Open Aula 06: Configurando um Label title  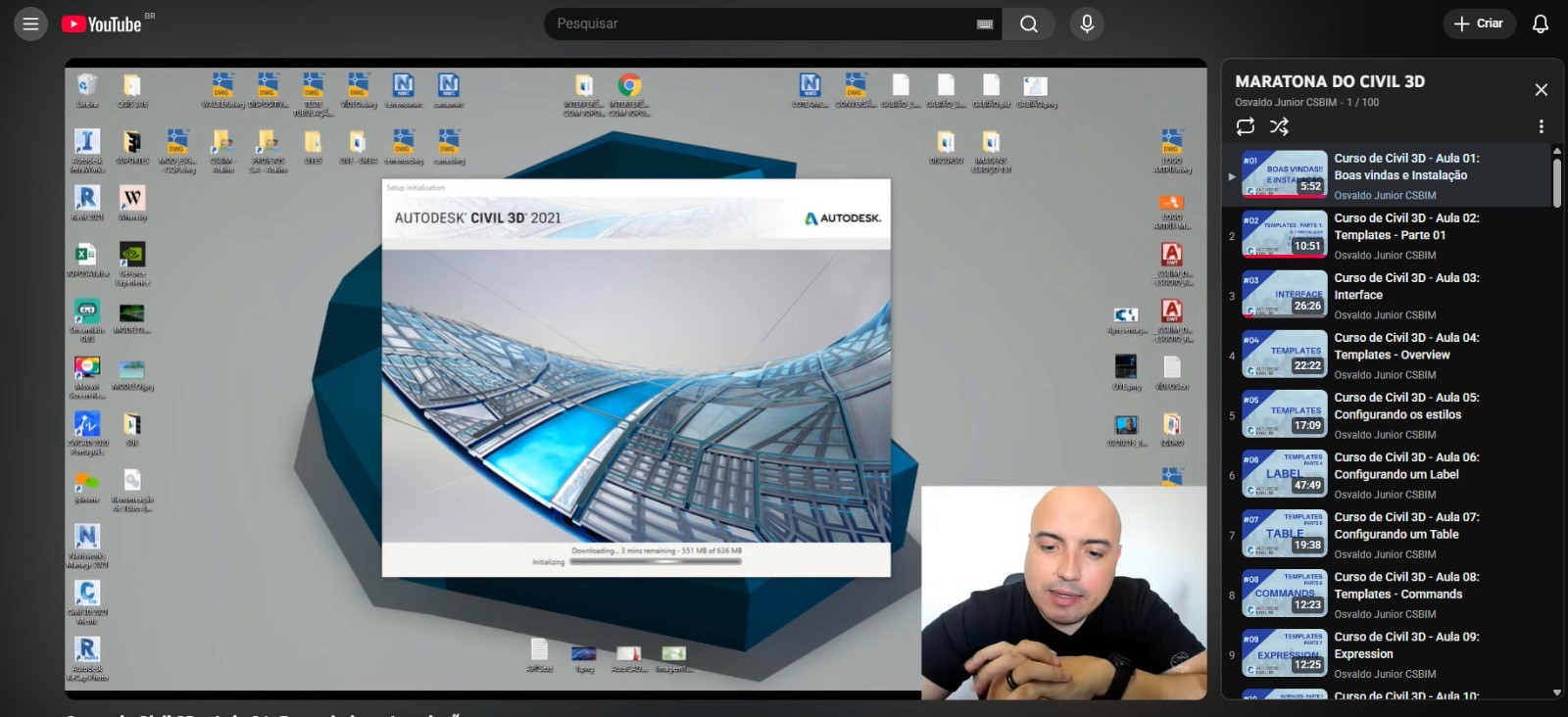[1406, 465]
